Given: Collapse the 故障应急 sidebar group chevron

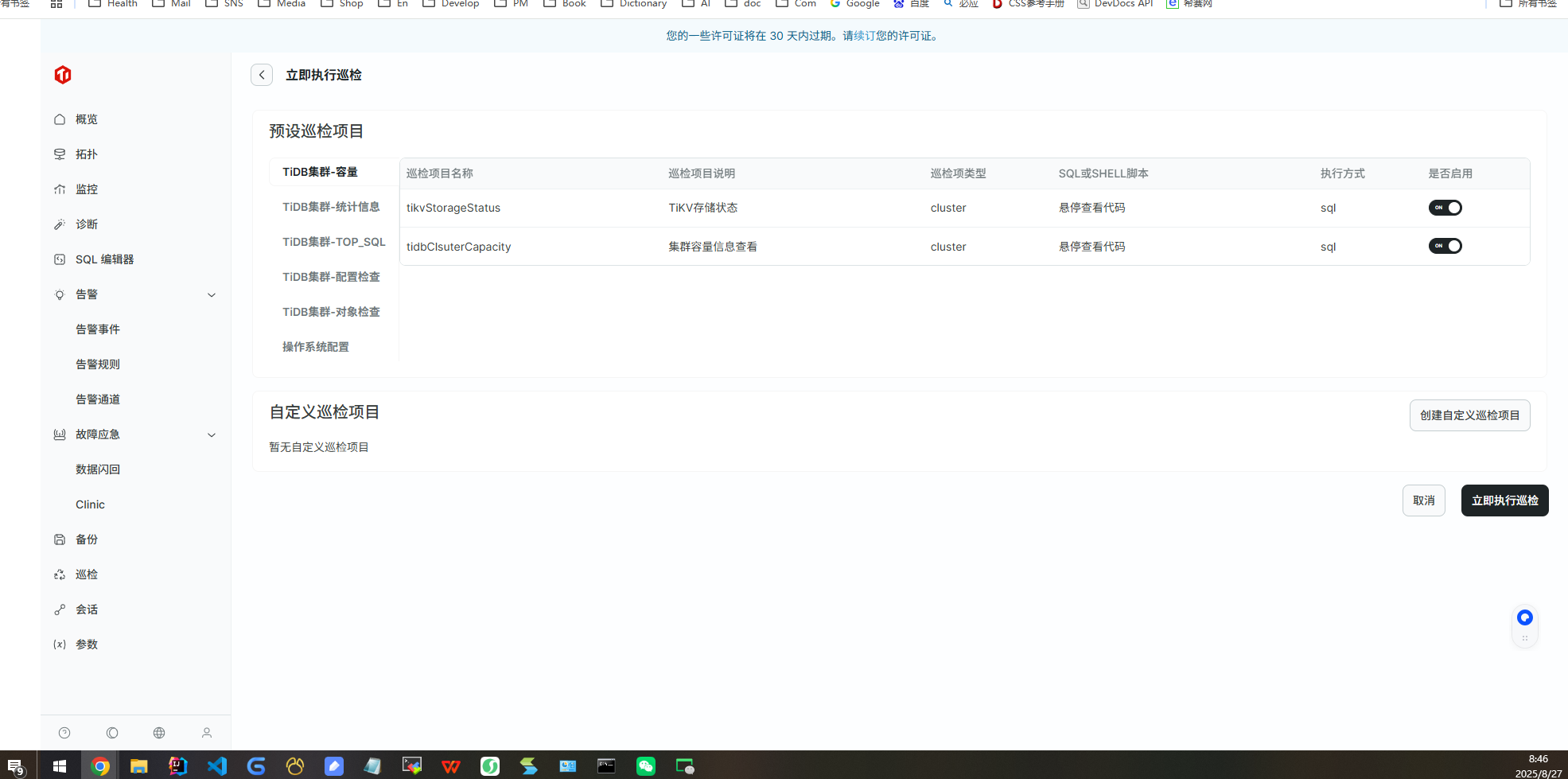Looking at the screenshot, I should click(212, 435).
